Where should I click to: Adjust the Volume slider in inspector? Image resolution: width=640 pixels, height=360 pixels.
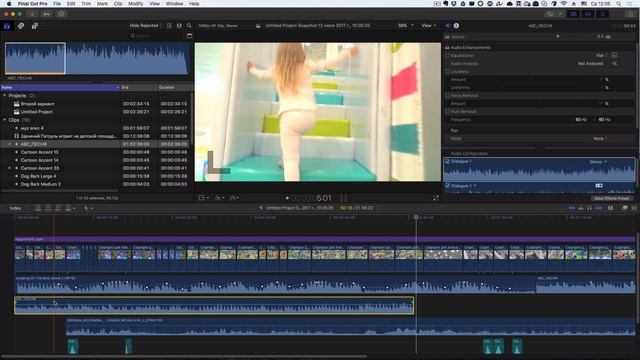(558, 37)
